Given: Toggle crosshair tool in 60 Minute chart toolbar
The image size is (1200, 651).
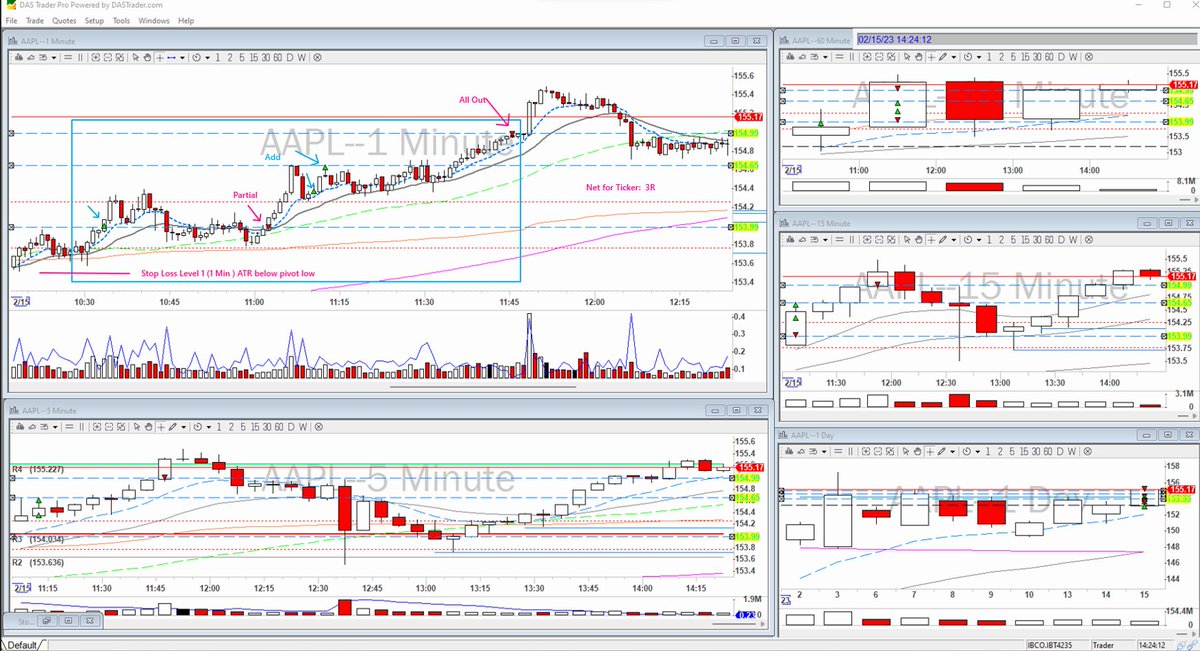Looking at the screenshot, I should point(931,58).
